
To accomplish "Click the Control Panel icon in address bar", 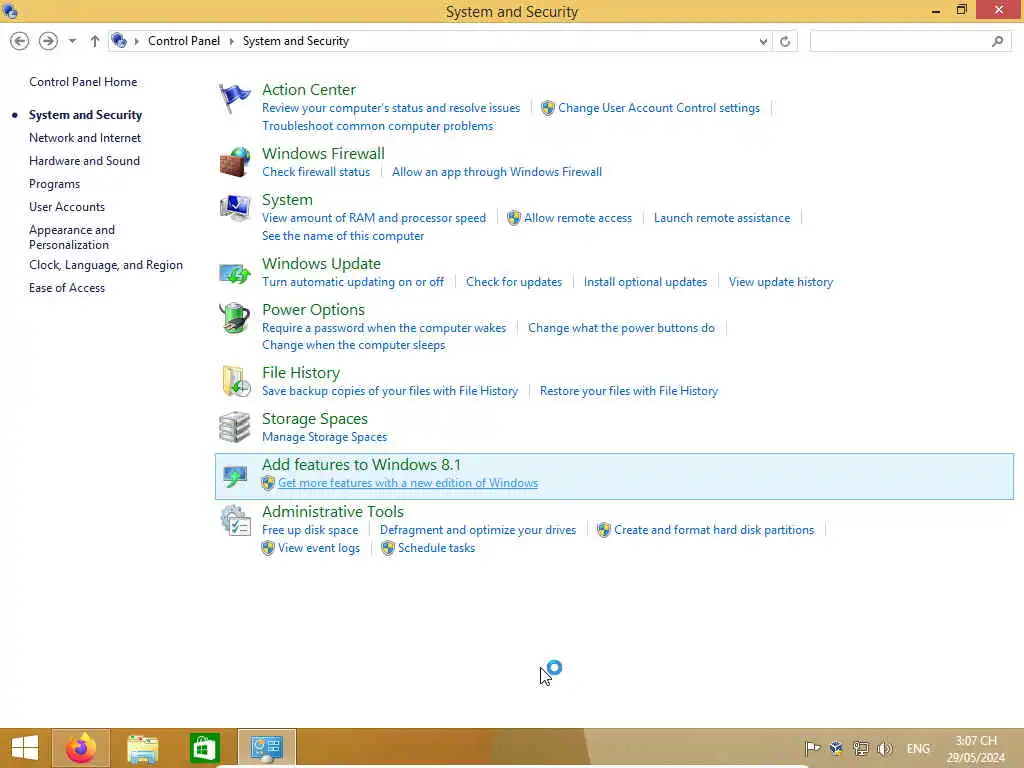I will tap(119, 40).
